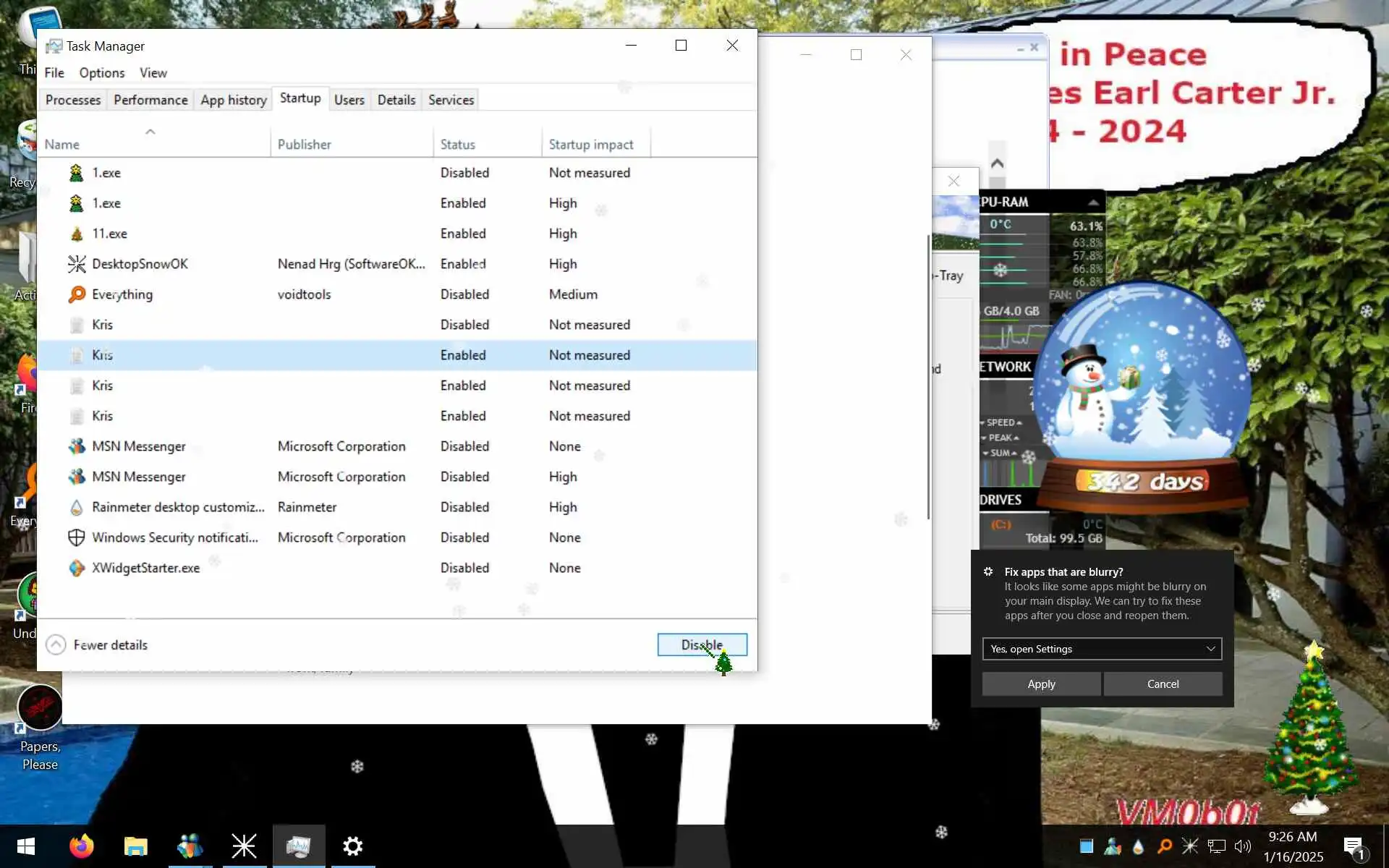Collapse view with Fewer details chevron
The height and width of the screenshot is (868, 1389).
[56, 644]
